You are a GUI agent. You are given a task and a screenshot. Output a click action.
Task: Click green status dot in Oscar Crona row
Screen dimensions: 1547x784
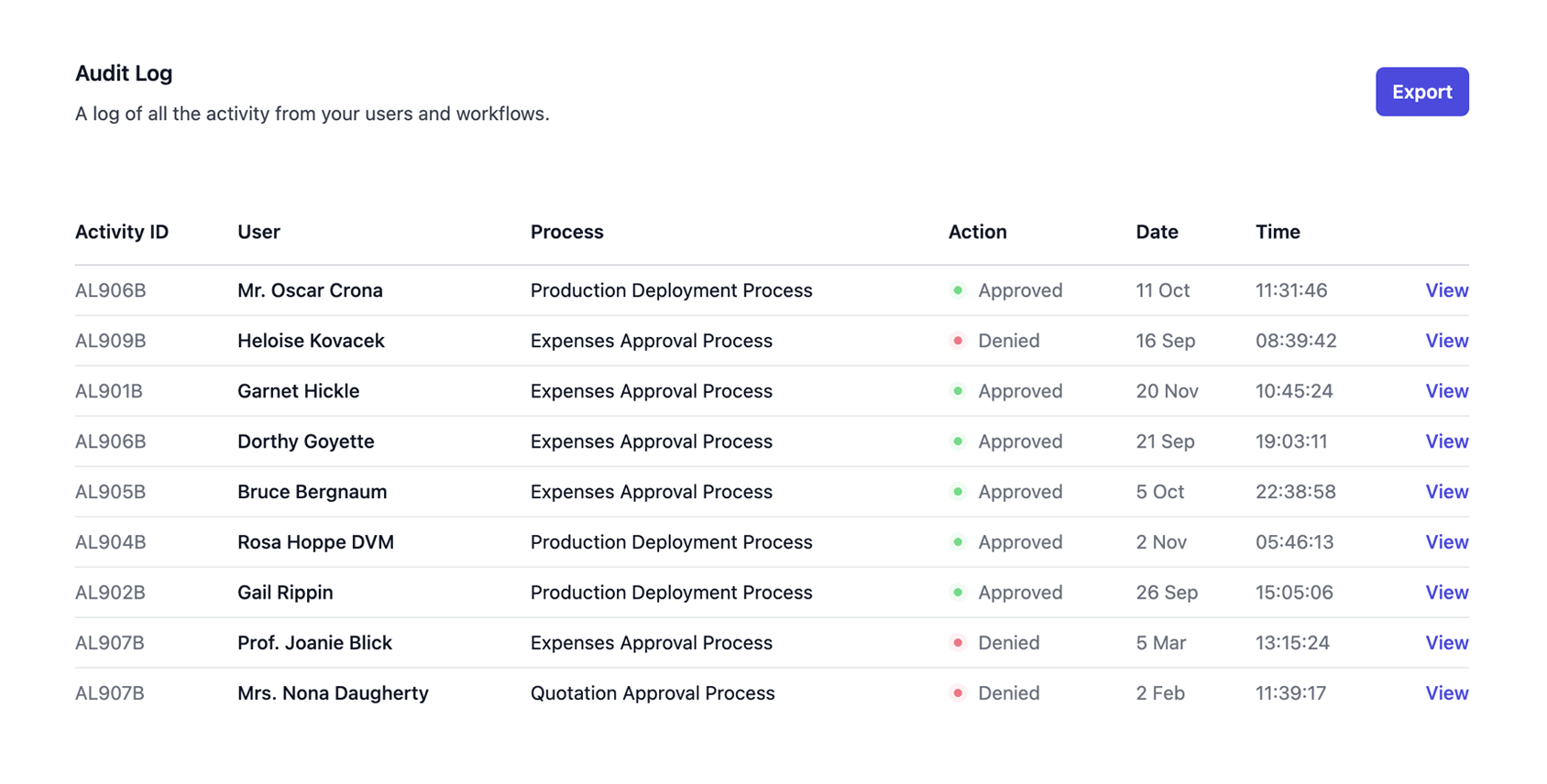[x=958, y=290]
